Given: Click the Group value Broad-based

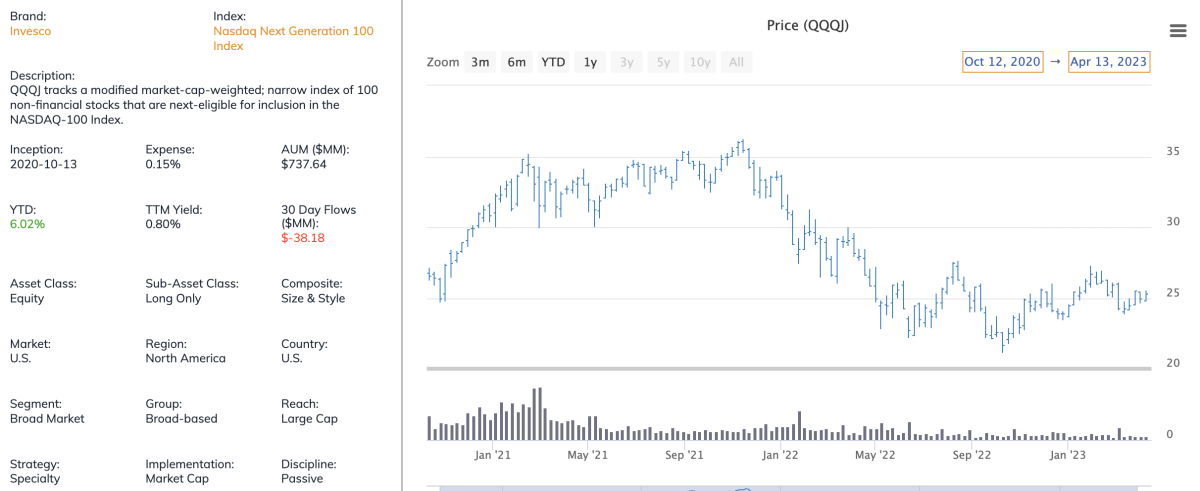Looking at the screenshot, I should [x=181, y=418].
